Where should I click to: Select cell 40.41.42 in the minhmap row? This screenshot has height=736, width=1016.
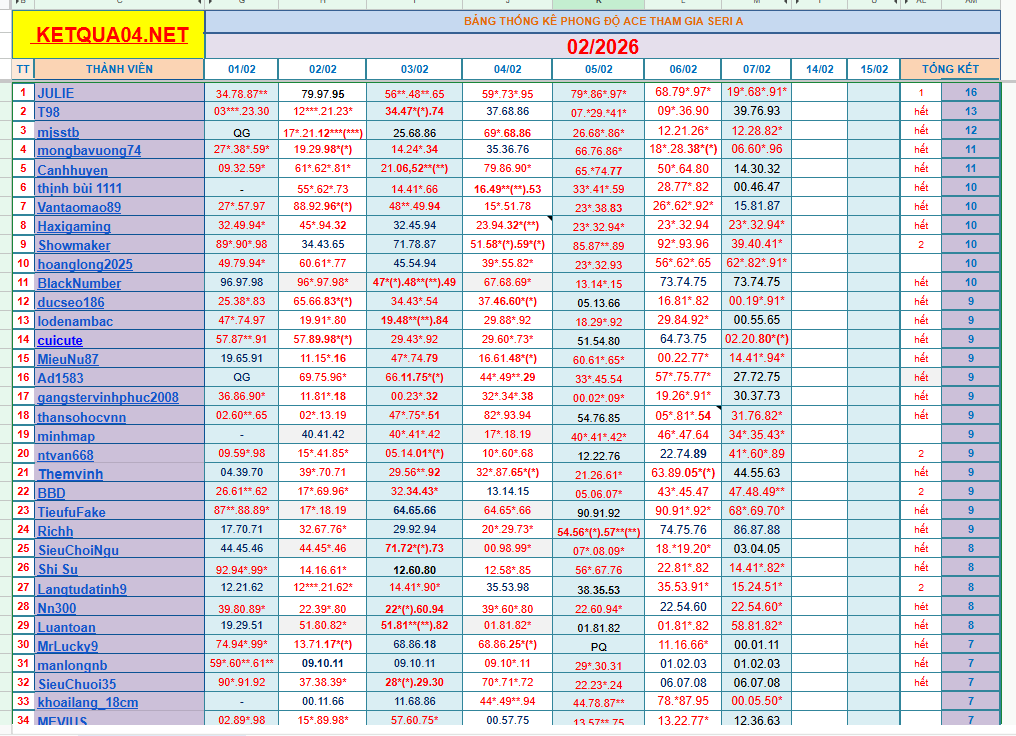pos(322,434)
